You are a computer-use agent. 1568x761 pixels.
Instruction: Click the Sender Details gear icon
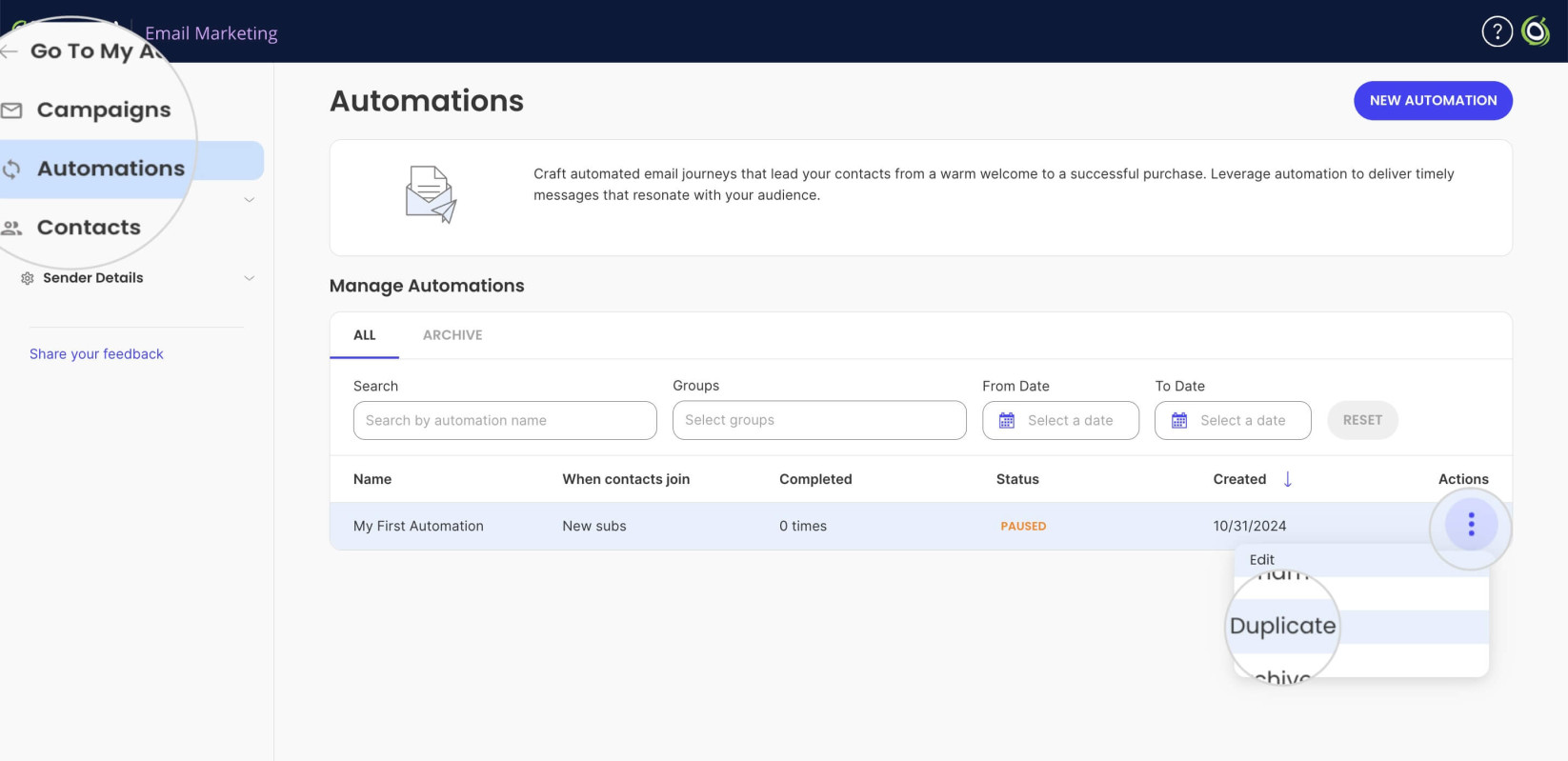(28, 278)
